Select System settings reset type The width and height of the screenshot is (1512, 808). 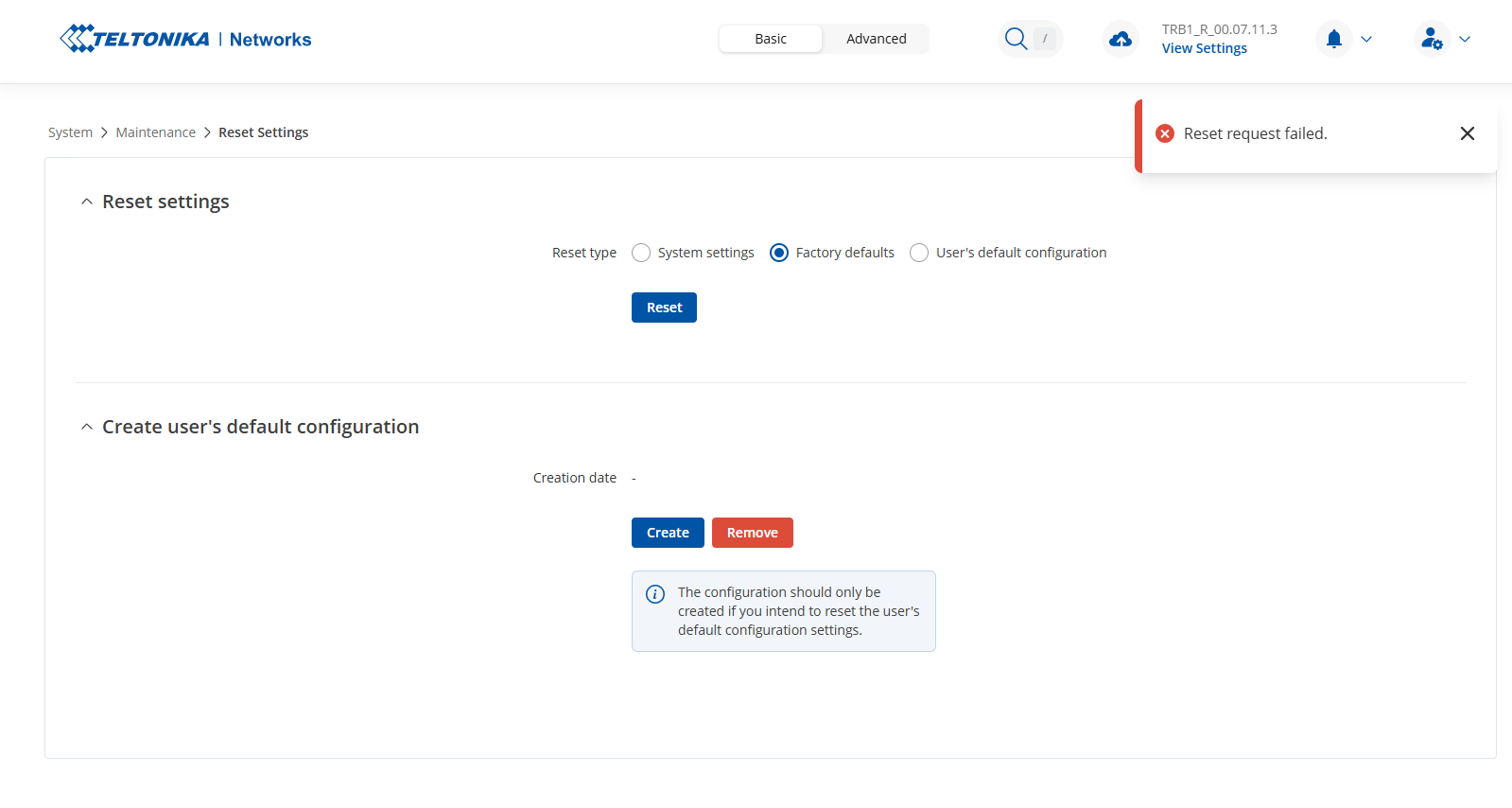click(641, 253)
